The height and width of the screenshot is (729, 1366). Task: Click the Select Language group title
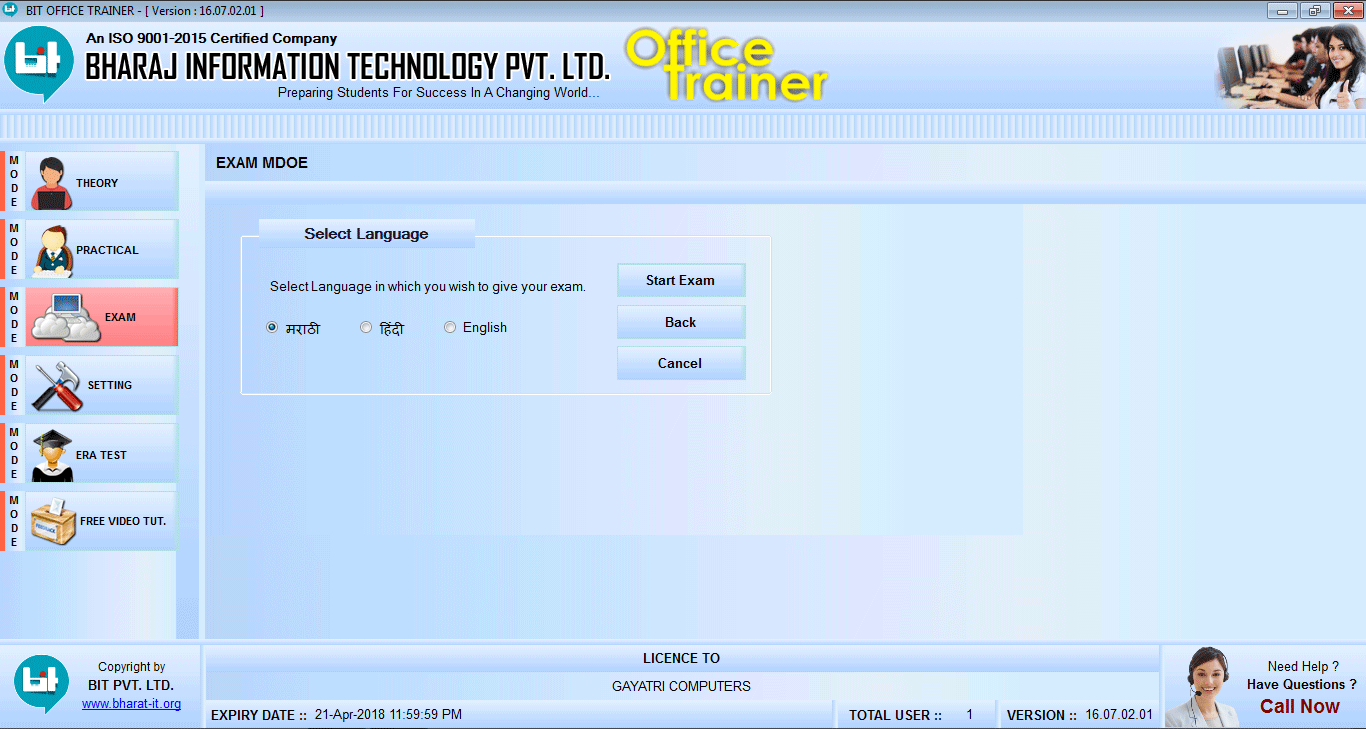(366, 234)
